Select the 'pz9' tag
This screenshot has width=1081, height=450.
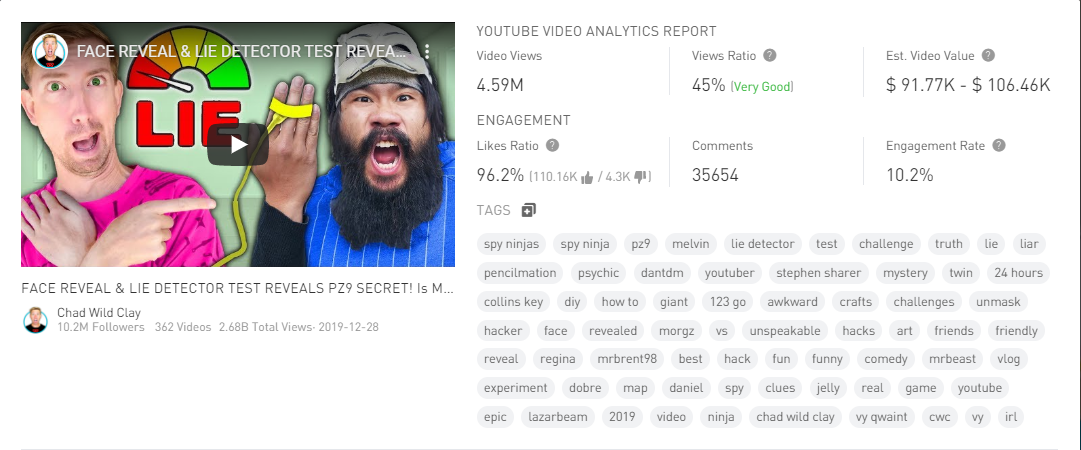640,243
